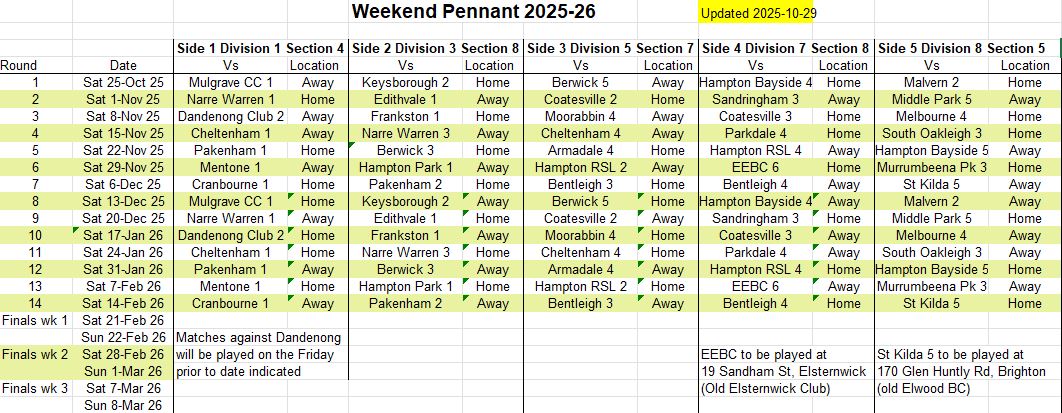The image size is (1062, 413).
Task: Select Cranbourne 1 in the Round 7 row
Action: pos(228,184)
